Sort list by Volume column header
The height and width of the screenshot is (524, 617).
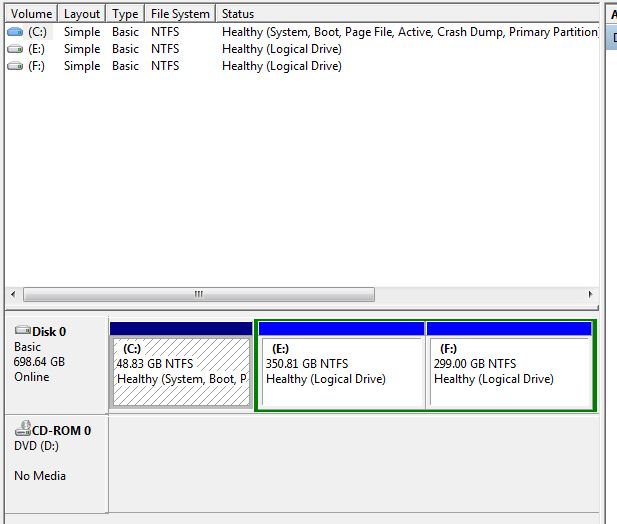click(30, 14)
